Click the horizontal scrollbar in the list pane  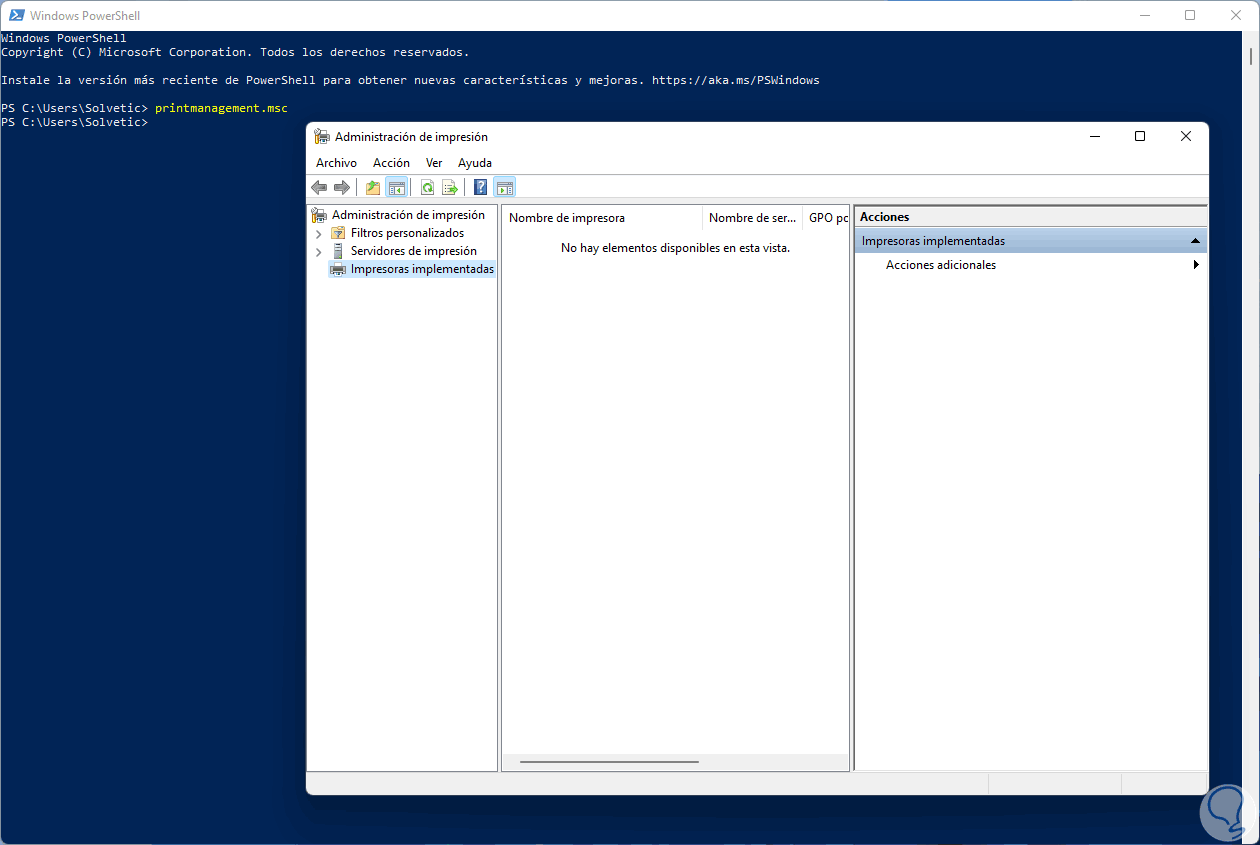coord(609,762)
